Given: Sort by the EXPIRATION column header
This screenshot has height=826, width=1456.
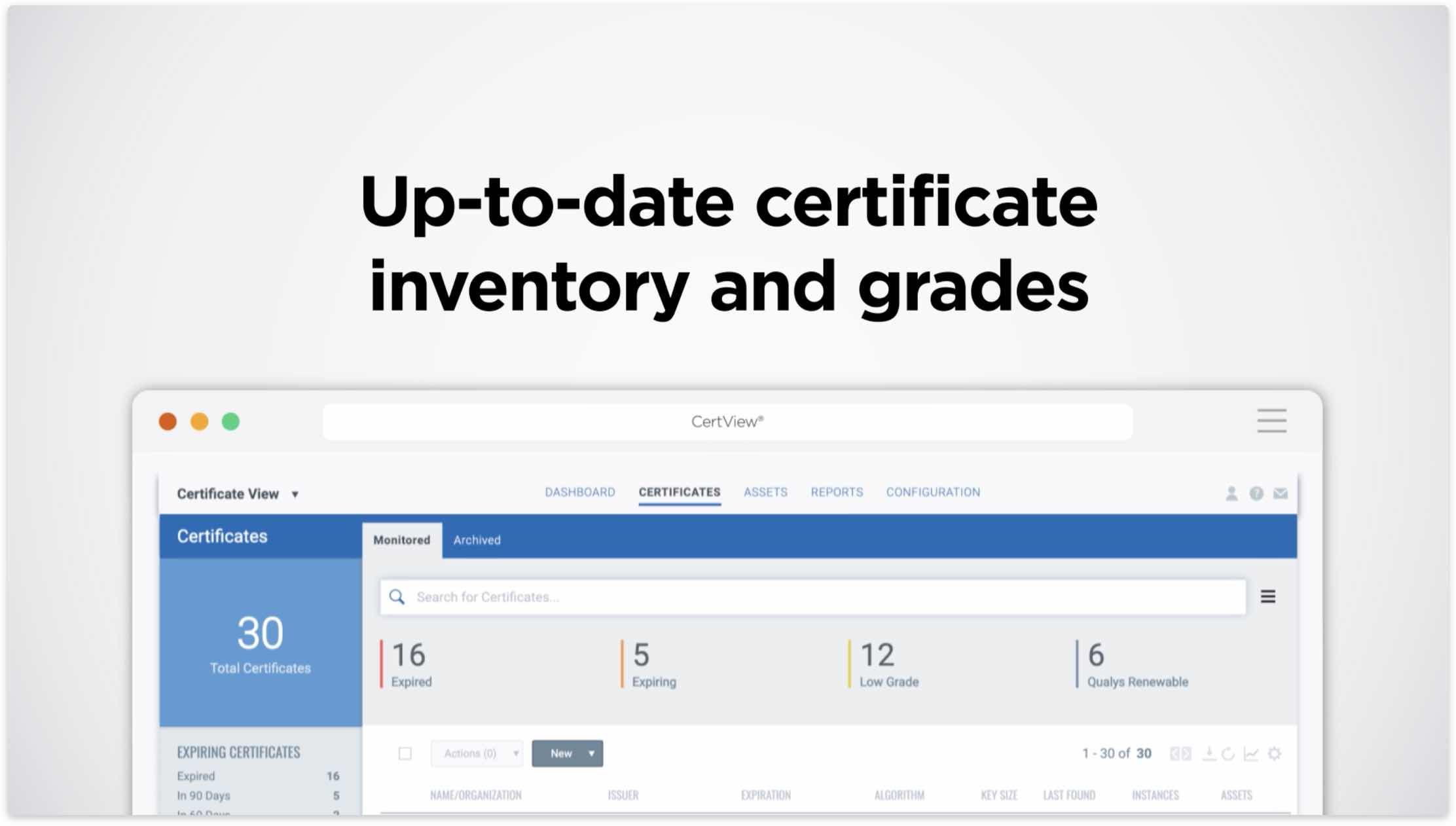Looking at the screenshot, I should coord(765,795).
